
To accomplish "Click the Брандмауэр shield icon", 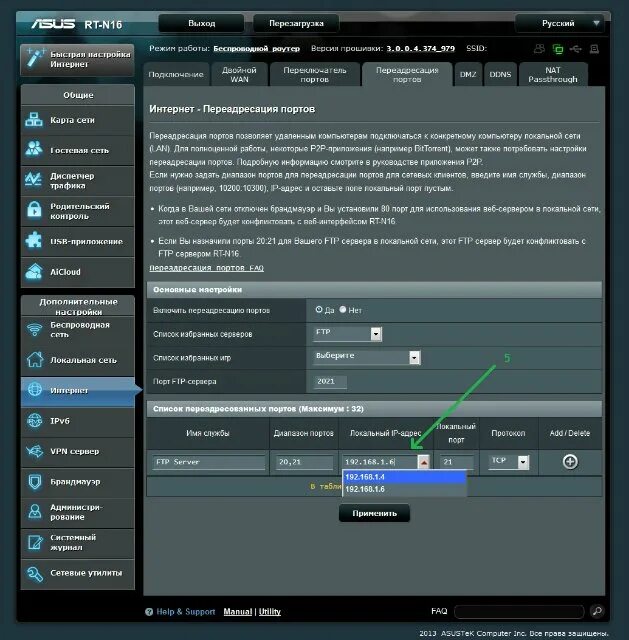I will (35, 482).
